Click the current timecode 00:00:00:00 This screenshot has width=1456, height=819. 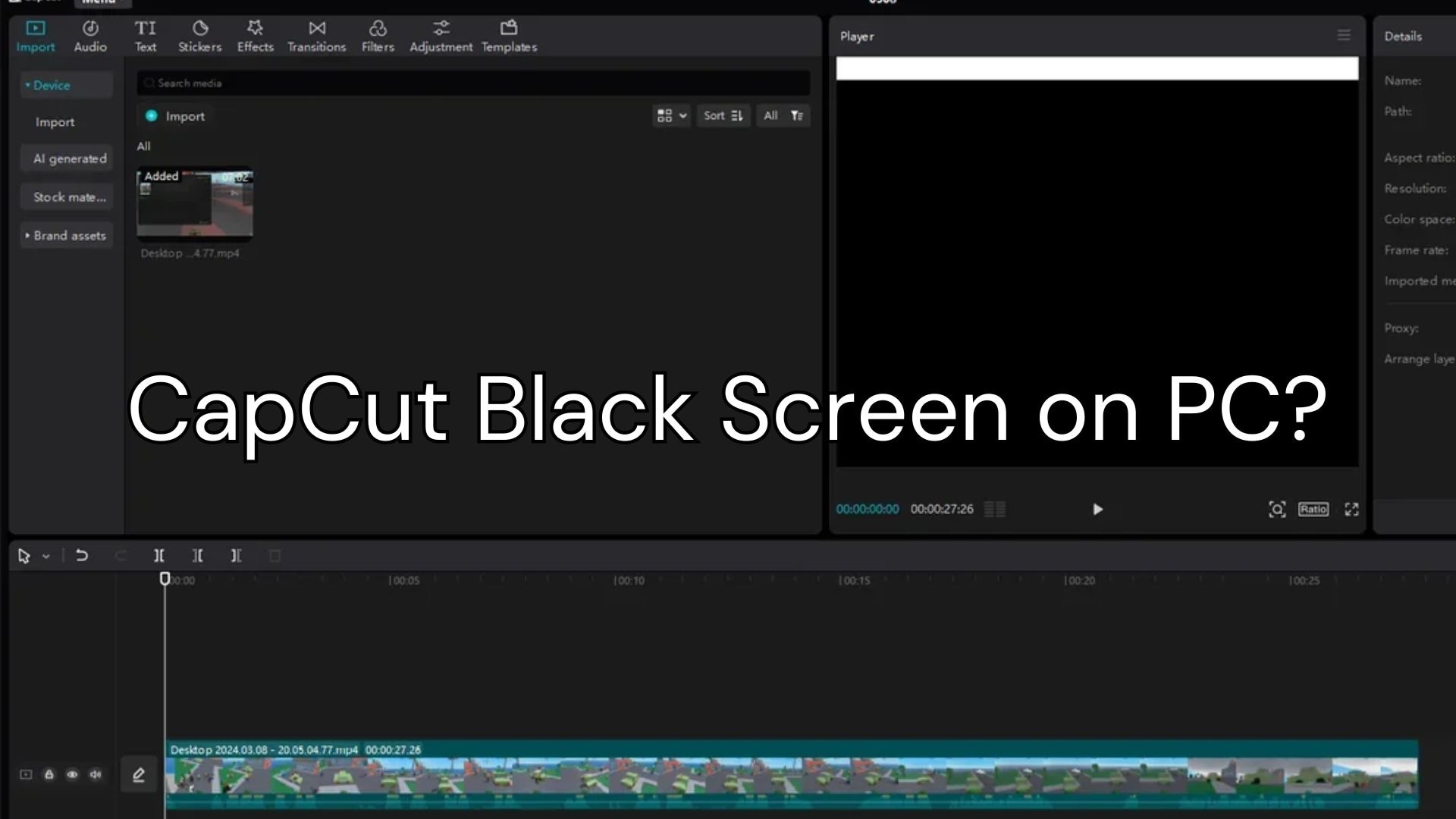pyautogui.click(x=868, y=510)
